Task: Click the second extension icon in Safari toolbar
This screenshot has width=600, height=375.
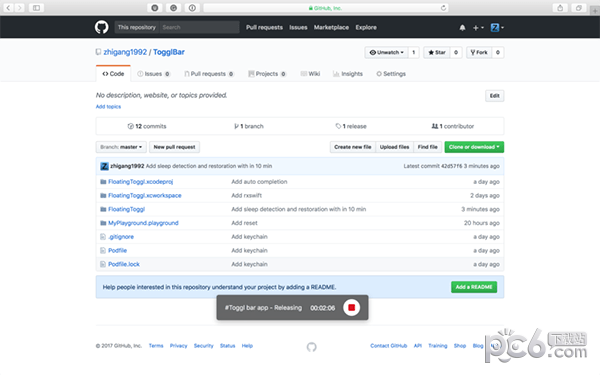Action: [x=173, y=8]
